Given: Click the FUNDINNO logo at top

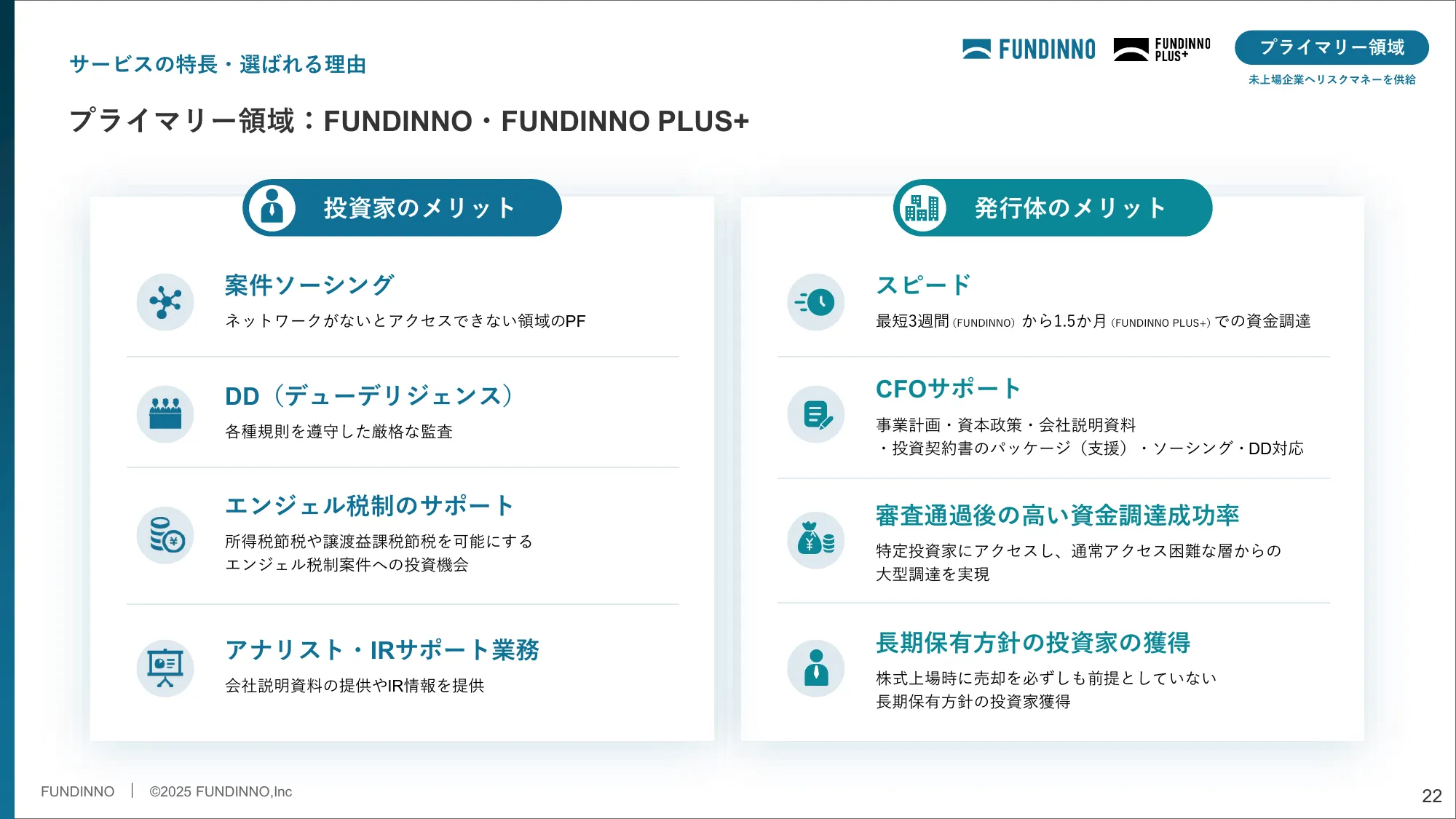Looking at the screenshot, I should tap(1029, 50).
